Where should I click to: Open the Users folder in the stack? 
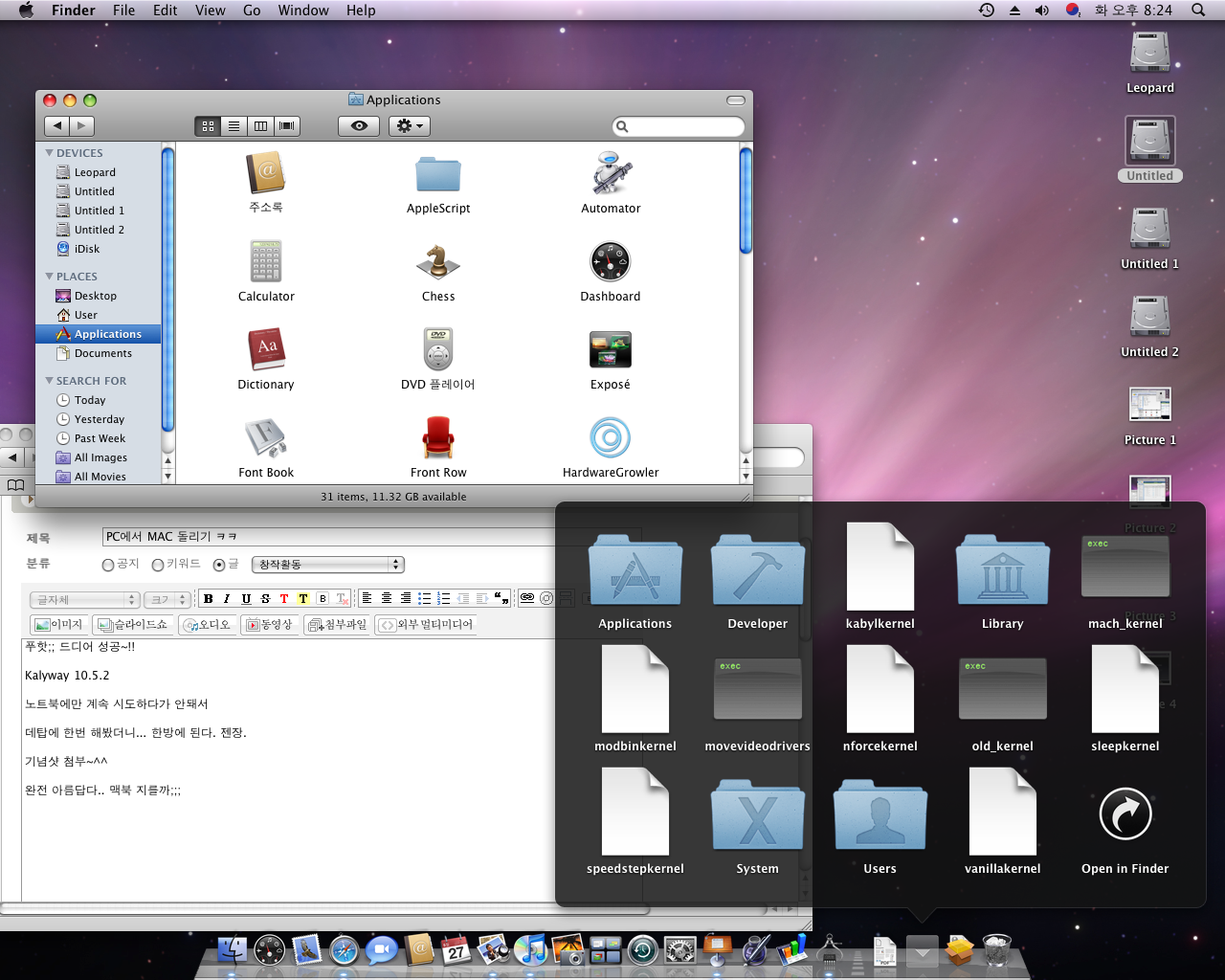880,815
